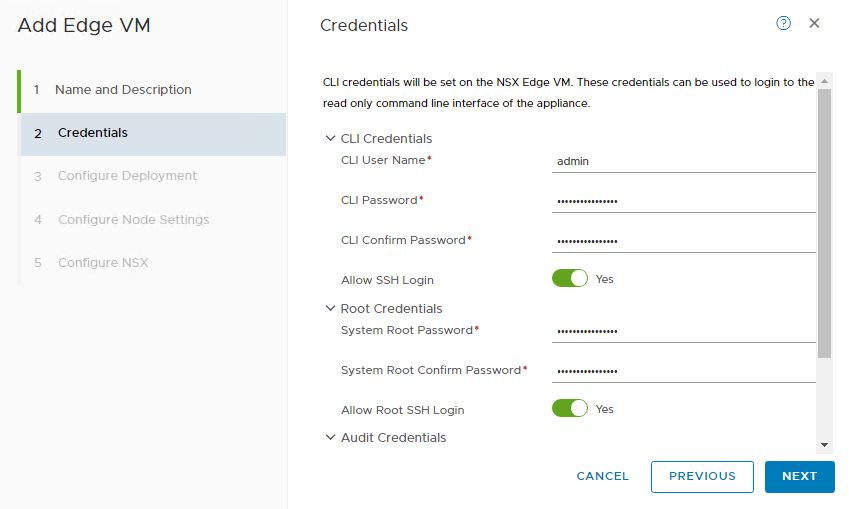The width and height of the screenshot is (849, 509).
Task: Click the scrollbar up arrow
Action: tap(824, 81)
